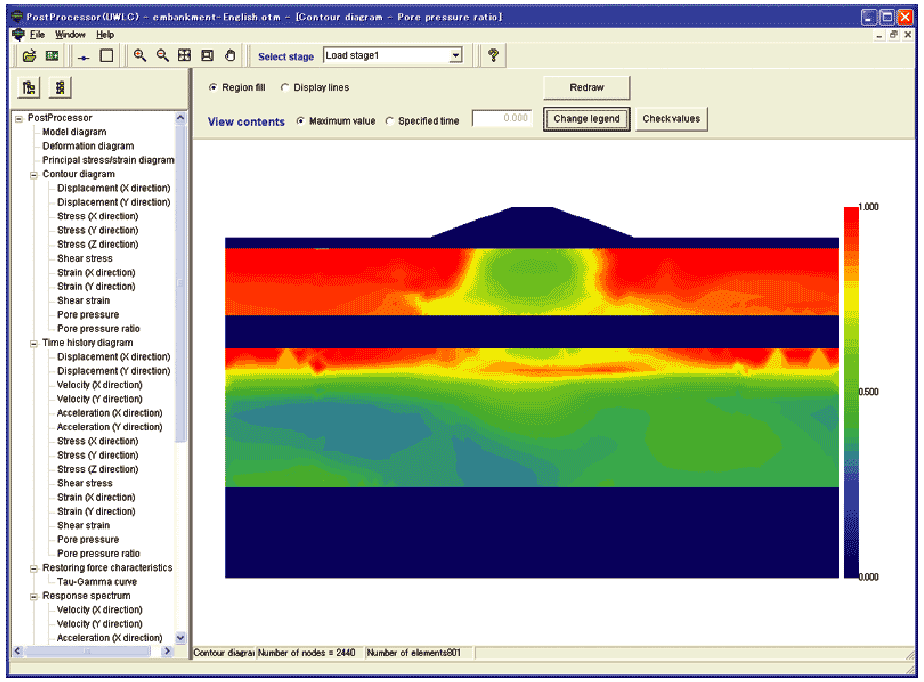Image resolution: width=924 pixels, height=682 pixels.
Task: Click the zoom out magnifier icon
Action: 163,55
